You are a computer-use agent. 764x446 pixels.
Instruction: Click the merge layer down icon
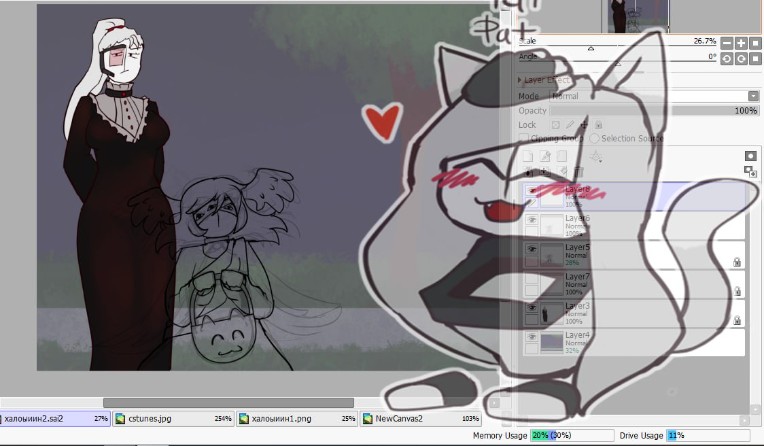545,172
